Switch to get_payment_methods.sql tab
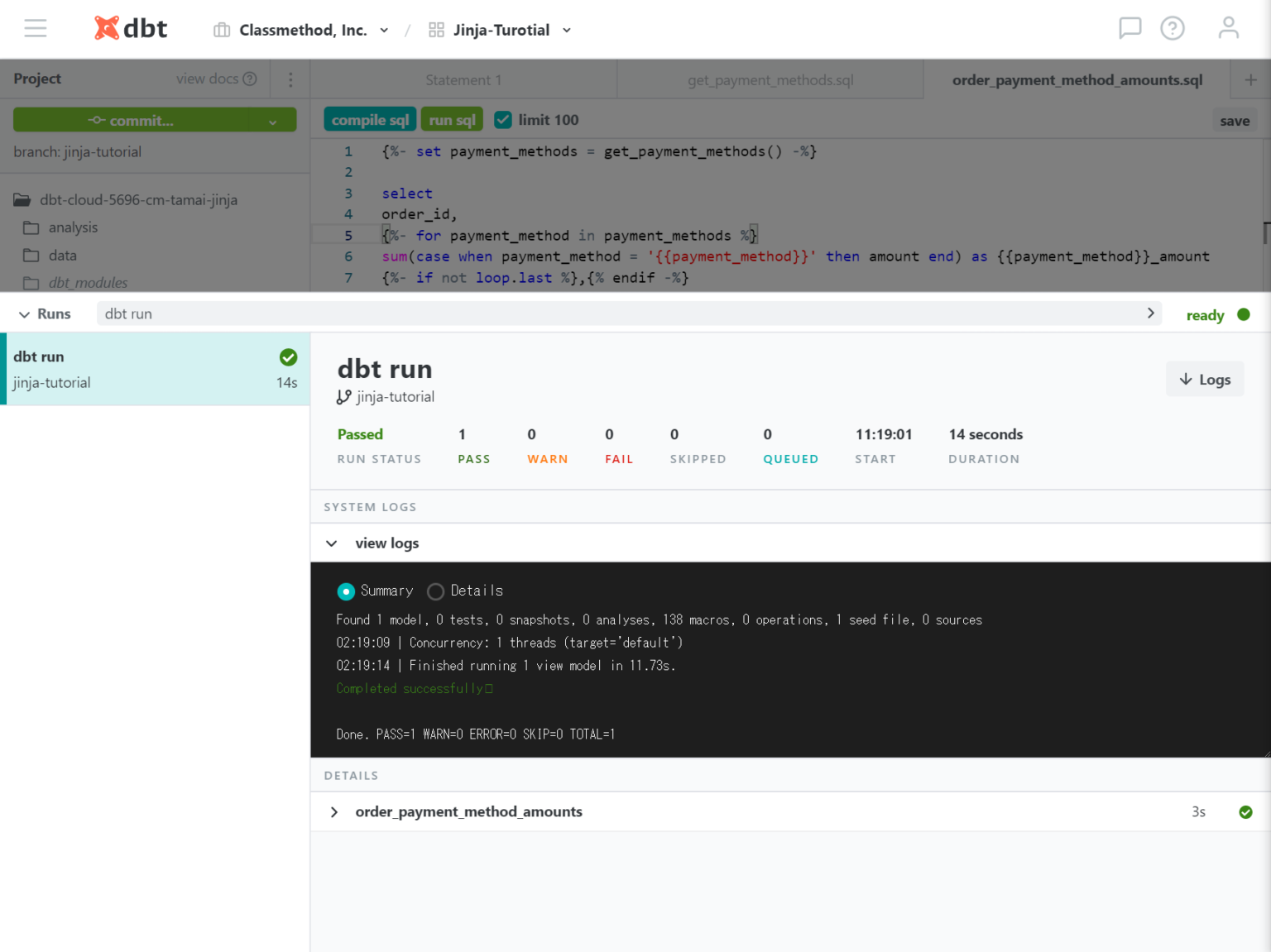This screenshot has height=952, width=1271. point(770,80)
